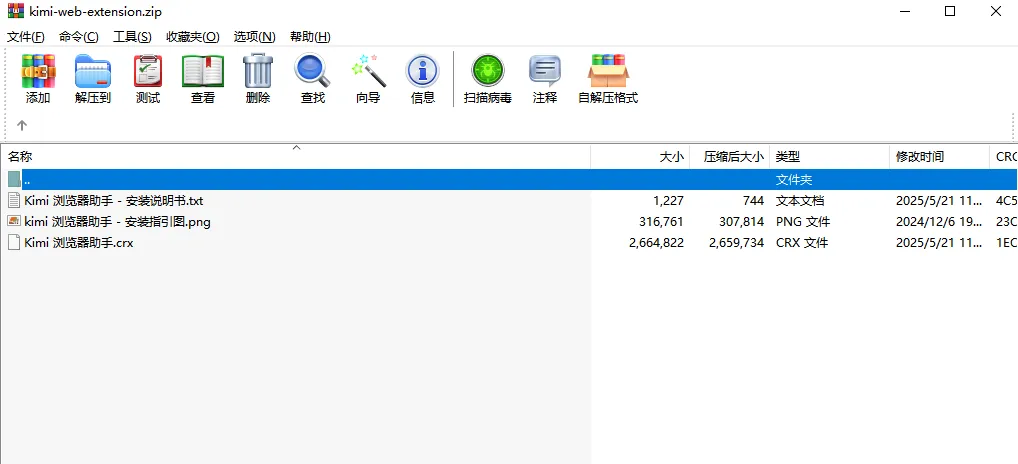The width and height of the screenshot is (1018, 464).
Task: Sort by the 大小 column header
Action: 640,156
